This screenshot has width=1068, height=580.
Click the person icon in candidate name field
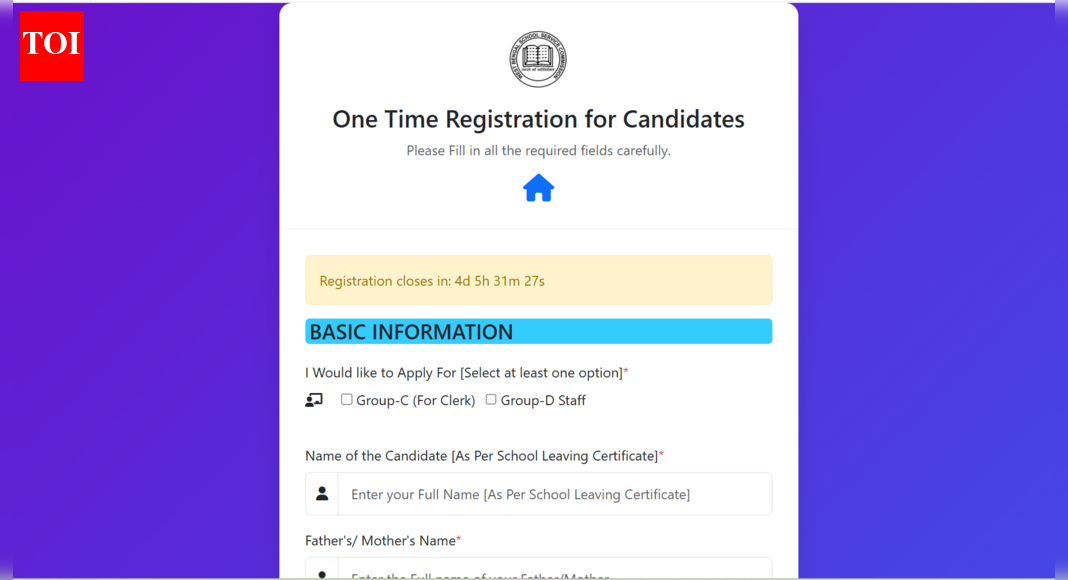point(322,493)
